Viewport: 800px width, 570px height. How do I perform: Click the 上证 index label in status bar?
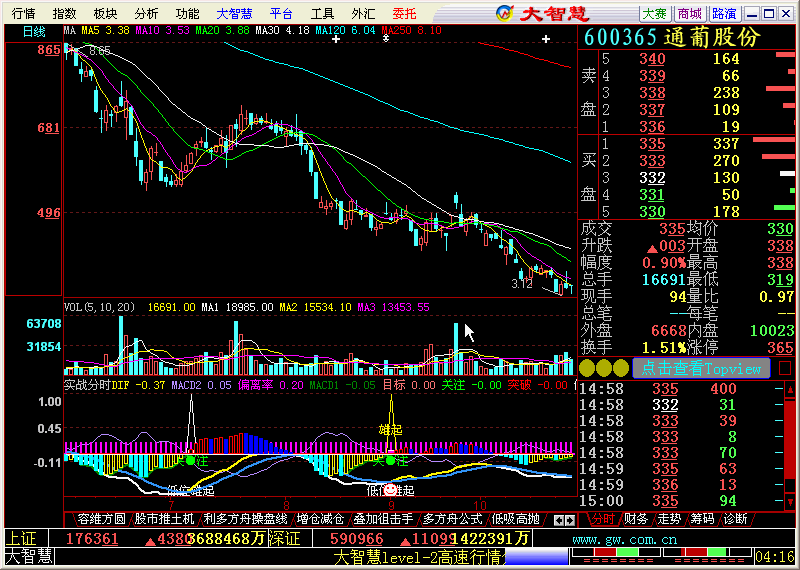(x=21, y=538)
